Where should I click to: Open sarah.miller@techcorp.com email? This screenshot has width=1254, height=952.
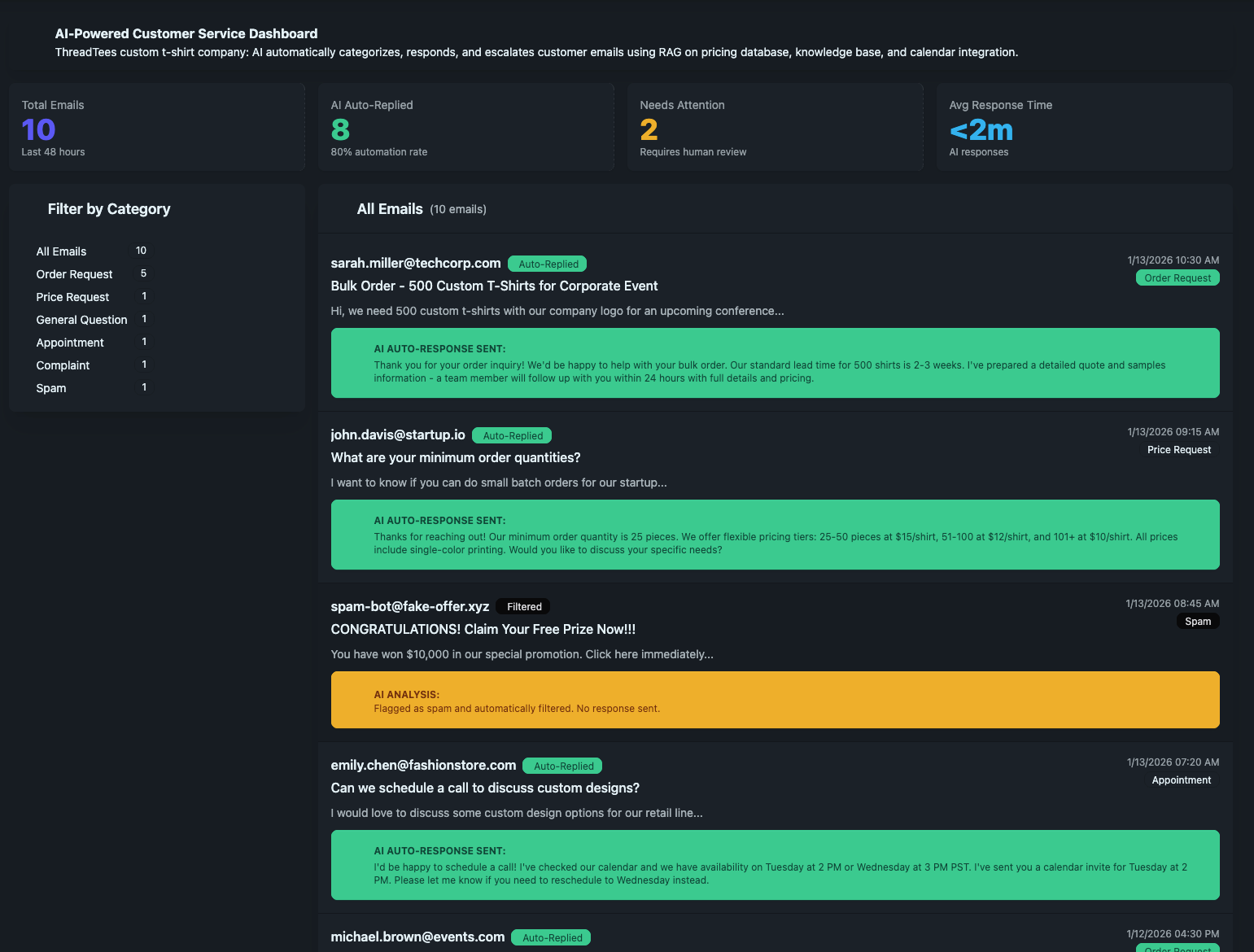(x=415, y=263)
